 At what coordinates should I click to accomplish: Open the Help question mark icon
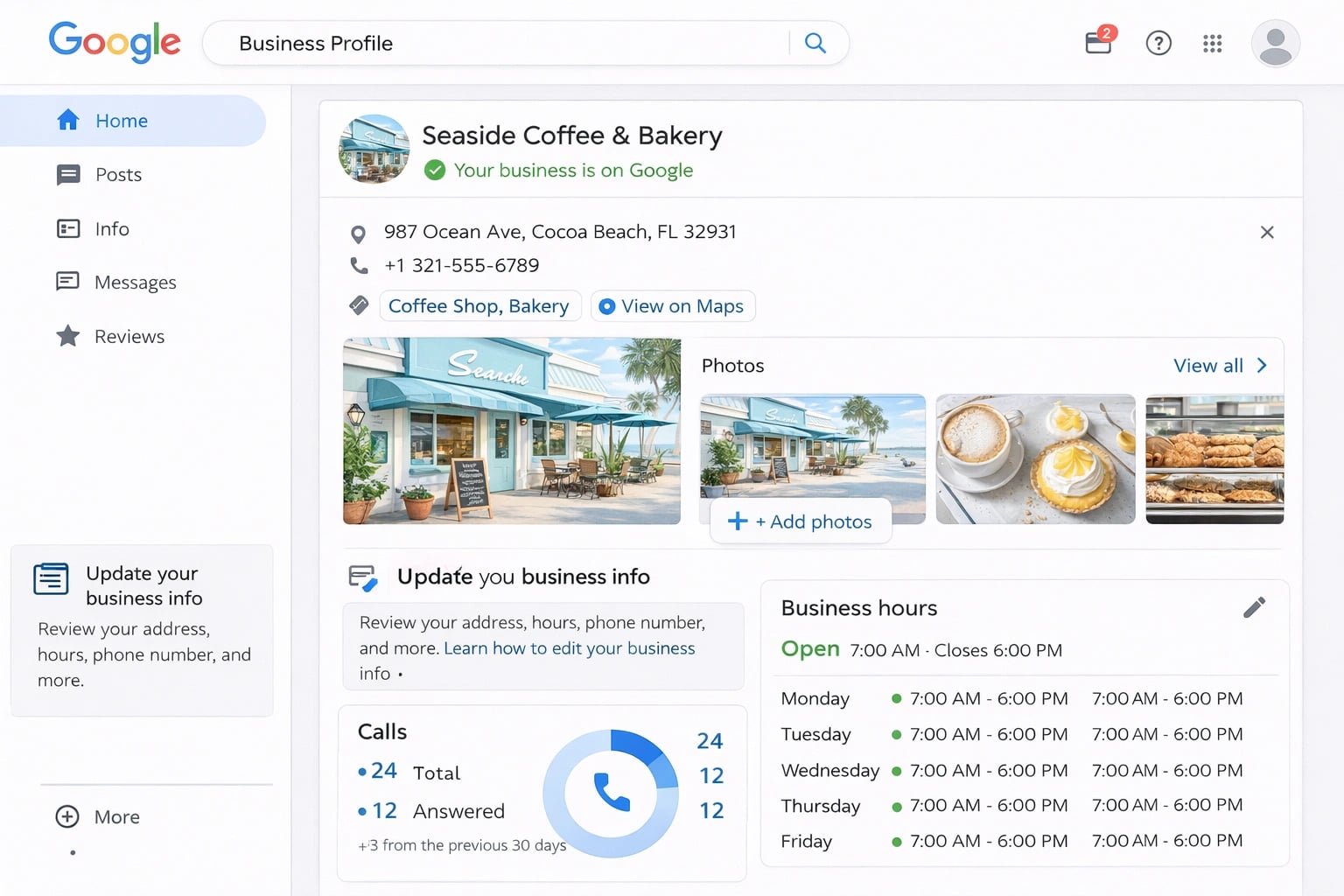click(1158, 43)
